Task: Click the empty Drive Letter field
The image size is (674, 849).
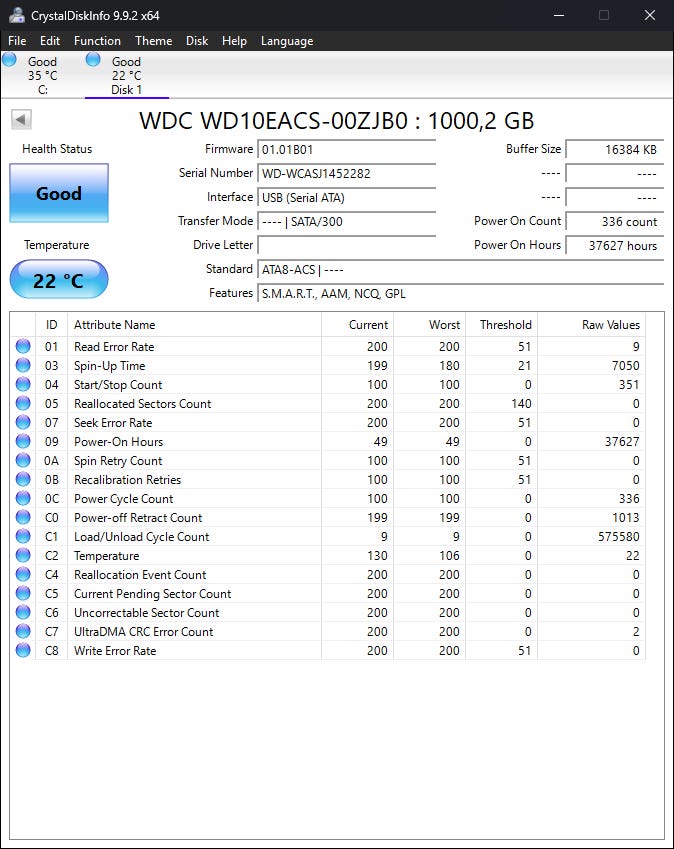Action: point(346,245)
